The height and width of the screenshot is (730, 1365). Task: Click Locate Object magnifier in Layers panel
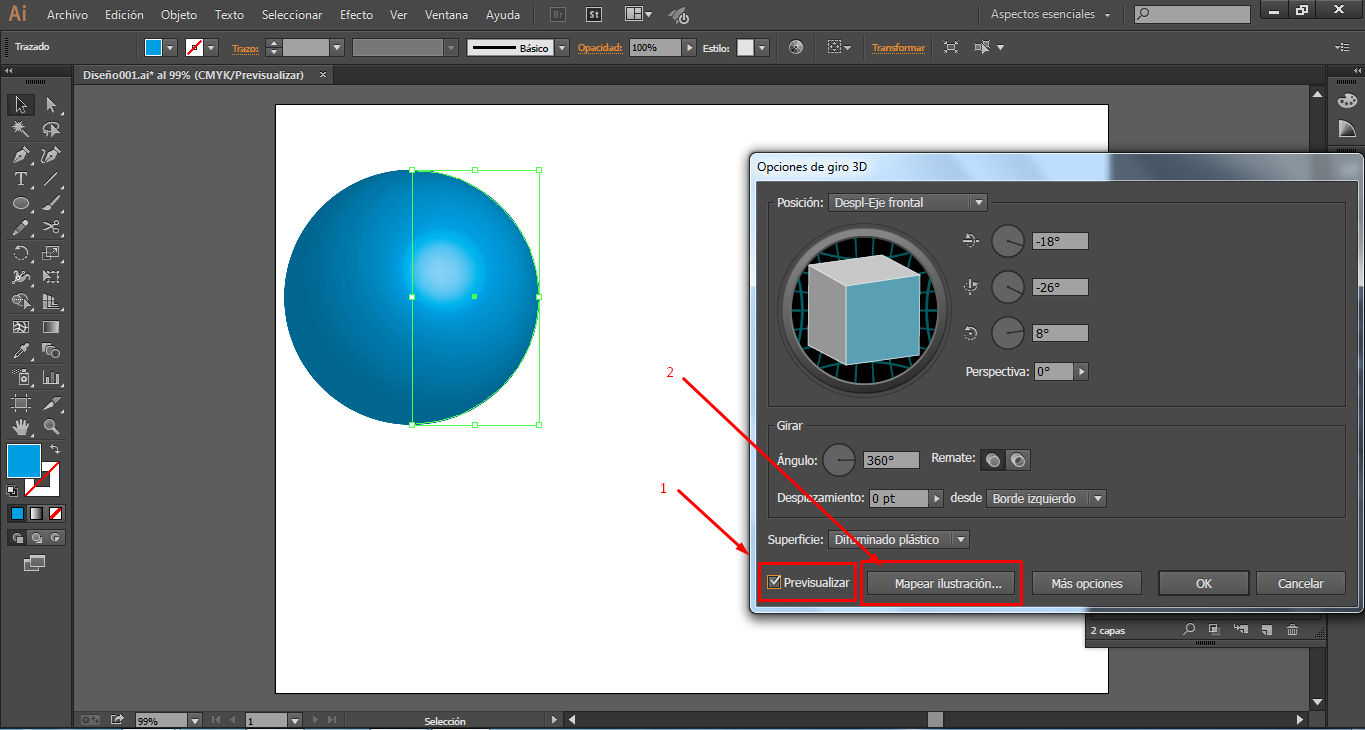(x=1189, y=630)
